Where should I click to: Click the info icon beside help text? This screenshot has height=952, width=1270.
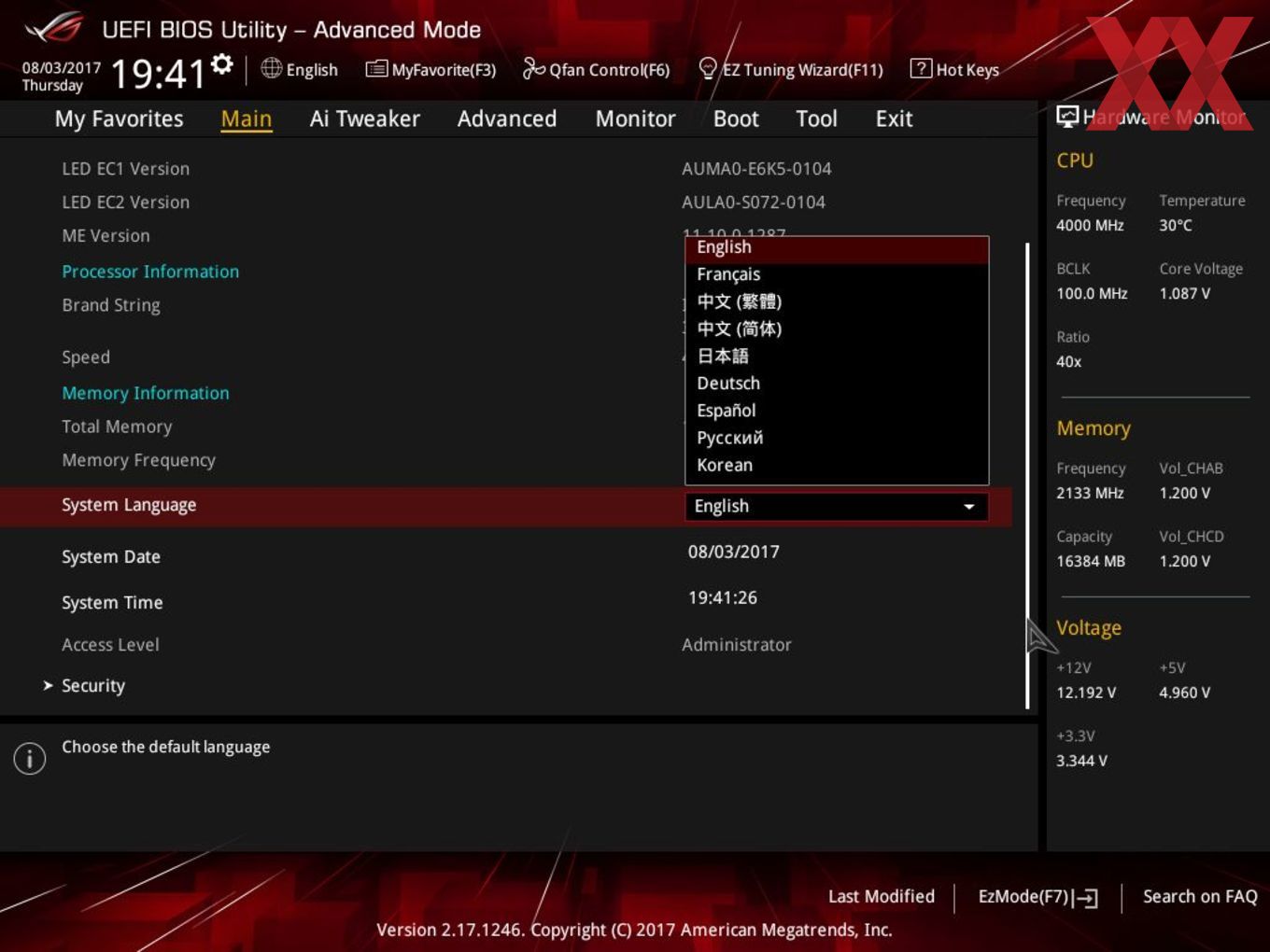point(30,758)
